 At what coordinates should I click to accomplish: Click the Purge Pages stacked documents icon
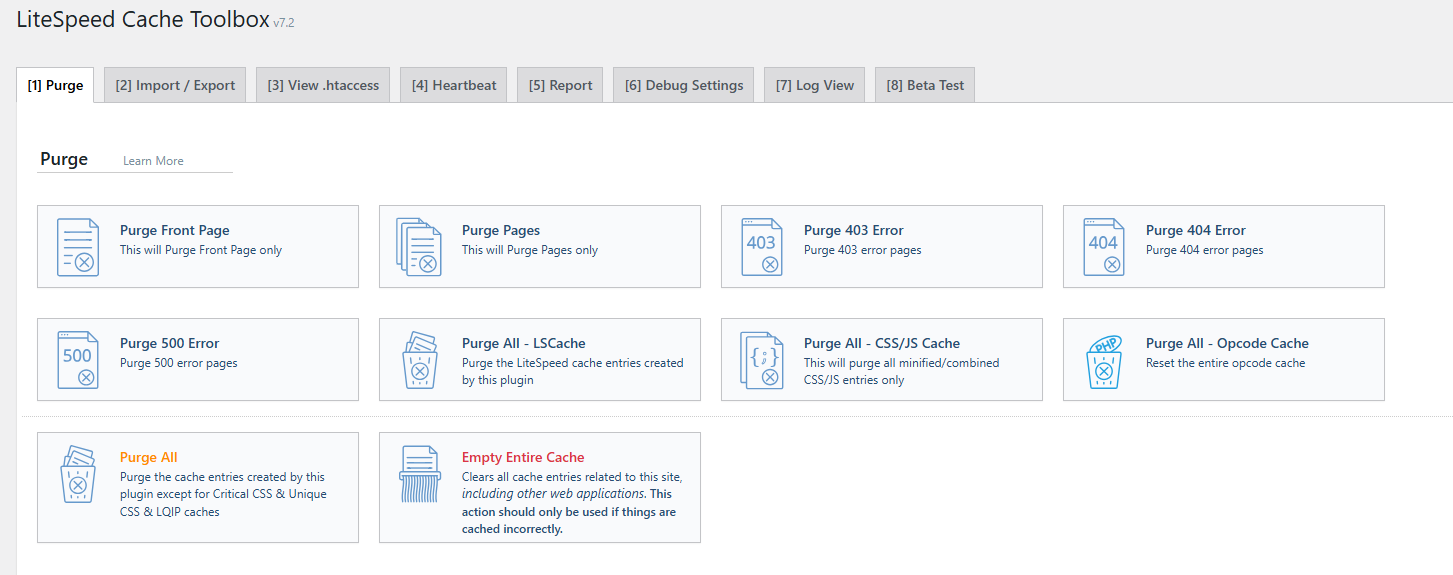(419, 247)
